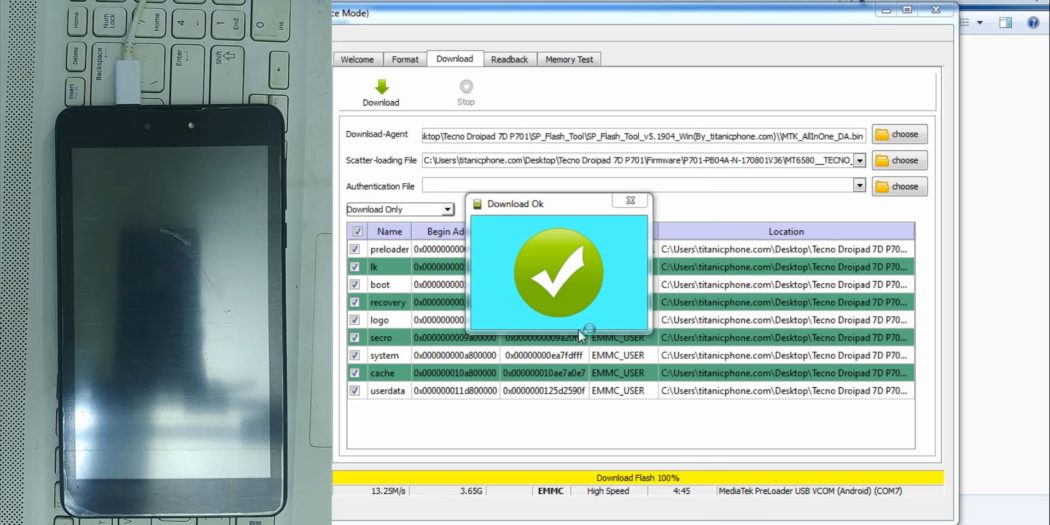Screen dimensions: 1050x525
Task: Click the 13.25M/s speed status entry
Action: 388,491
